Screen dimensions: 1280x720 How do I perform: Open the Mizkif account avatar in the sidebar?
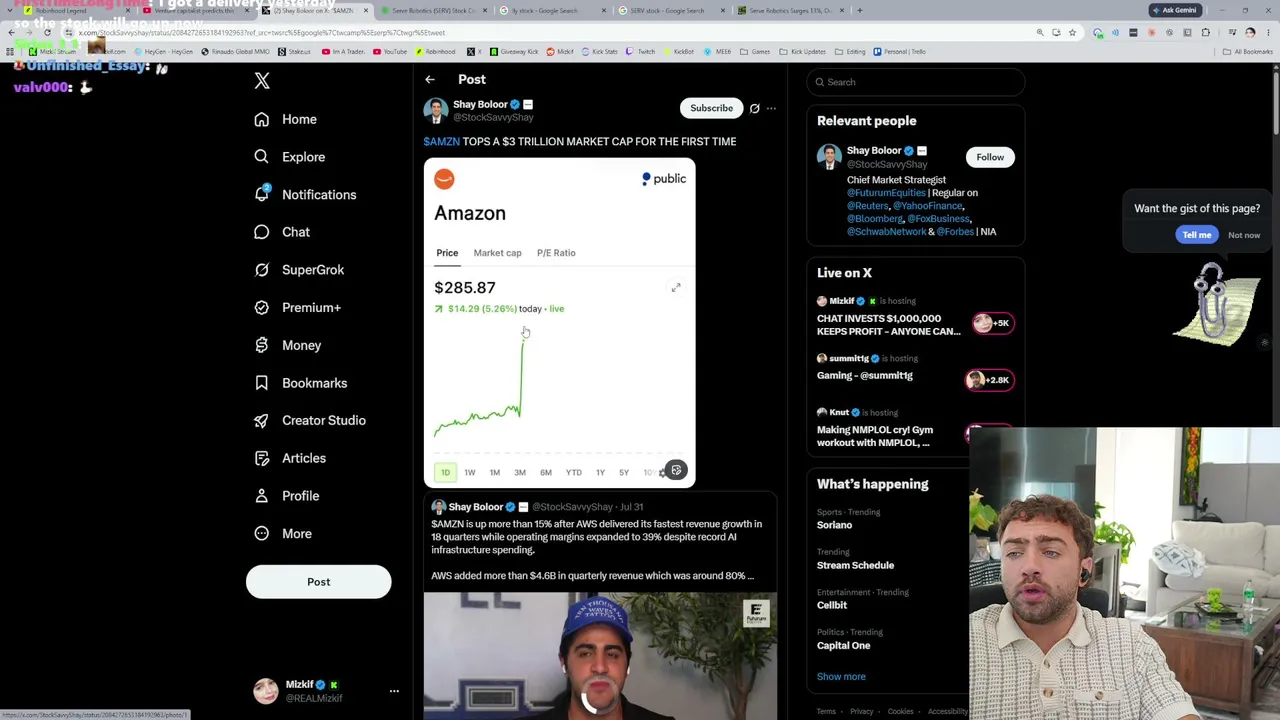pos(266,691)
